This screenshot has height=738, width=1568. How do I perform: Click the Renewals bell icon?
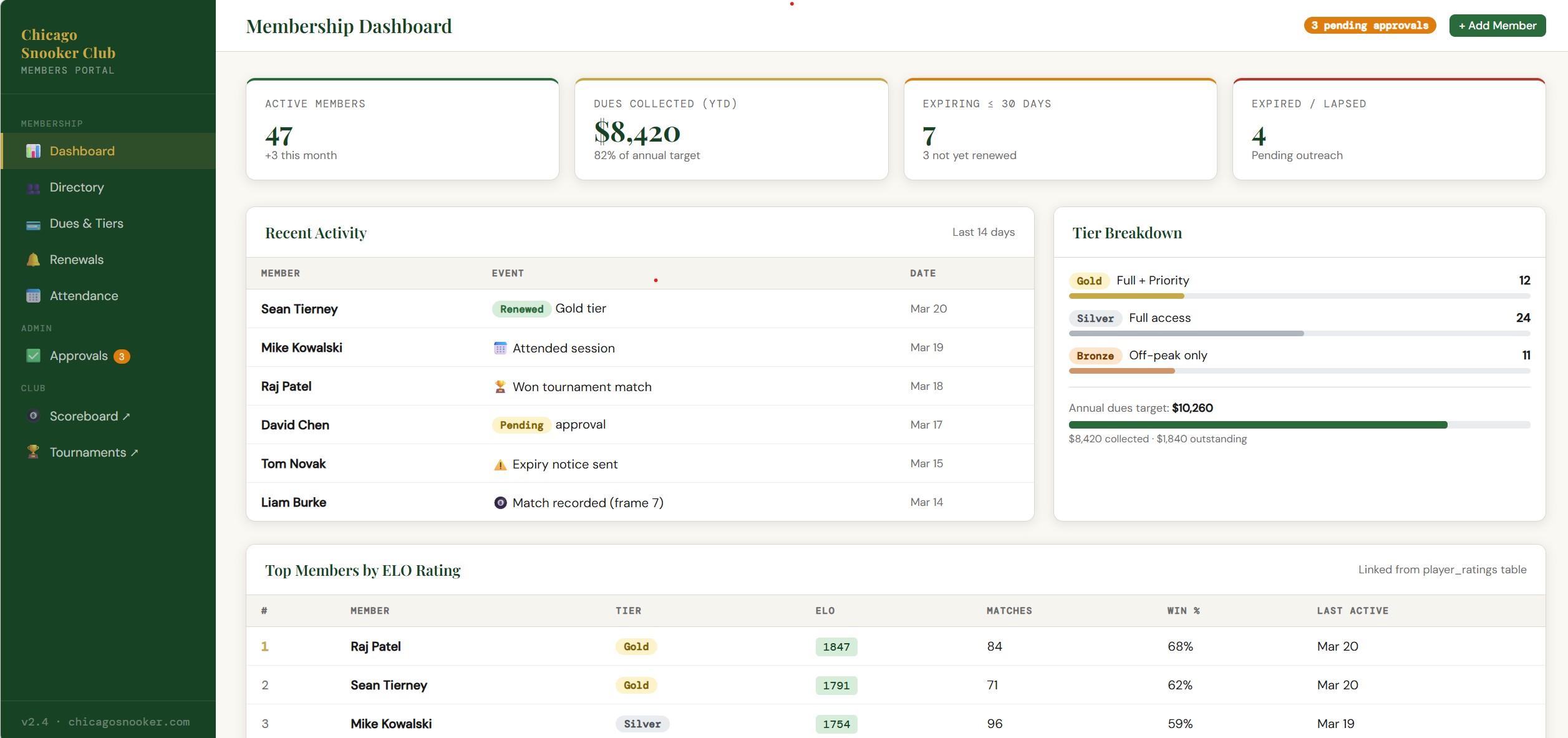(33, 260)
